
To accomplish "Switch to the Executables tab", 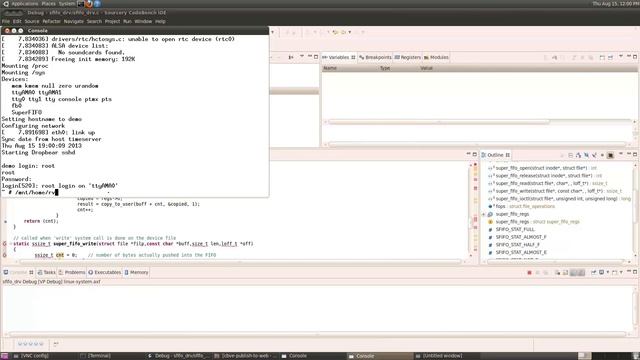I will (104, 272).
